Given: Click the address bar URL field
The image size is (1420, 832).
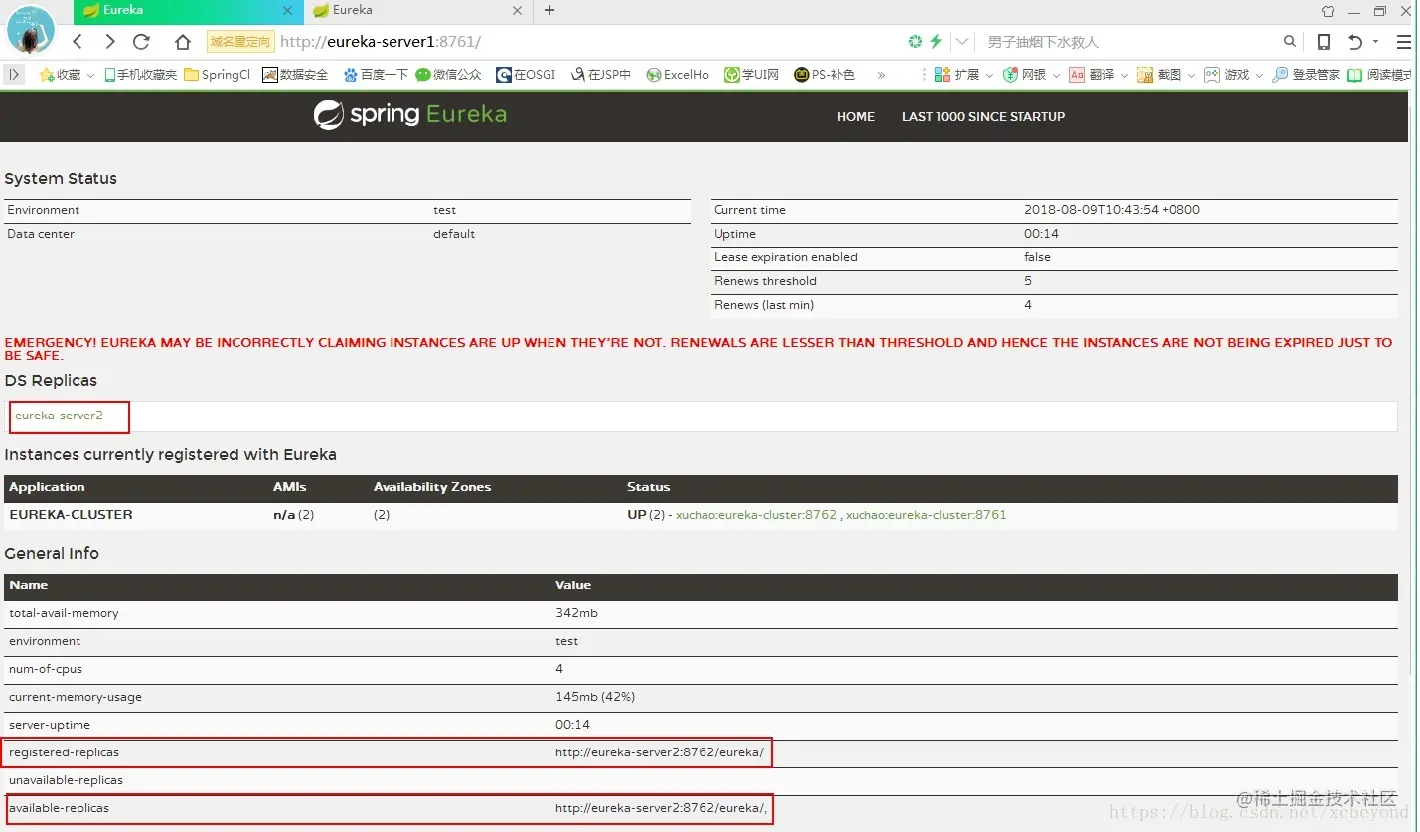Looking at the screenshot, I should coord(590,42).
